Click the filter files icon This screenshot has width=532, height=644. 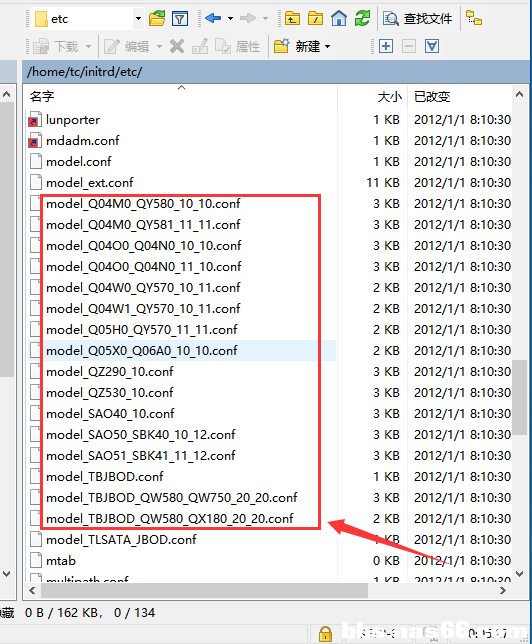[x=180, y=19]
